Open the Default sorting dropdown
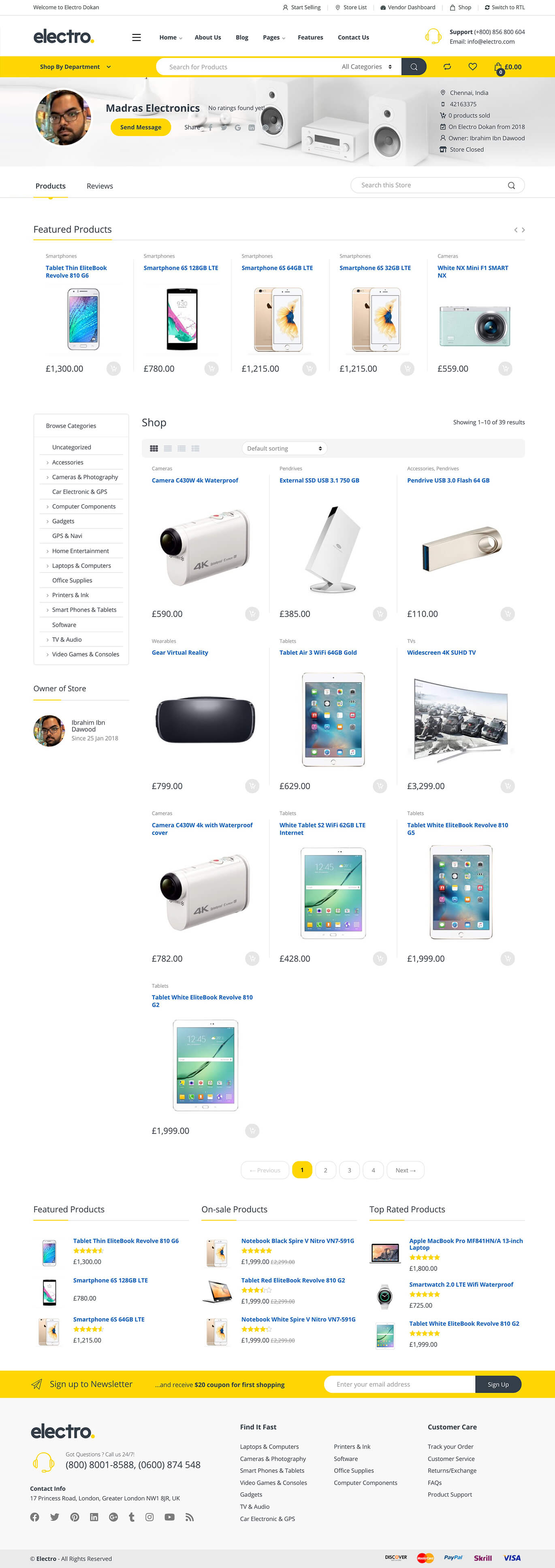The image size is (555, 1568). 284,449
